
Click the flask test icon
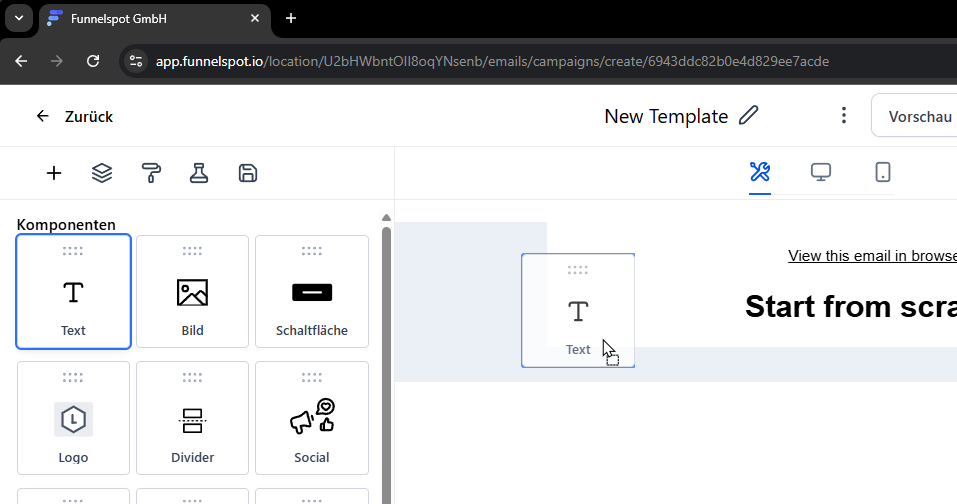(x=199, y=173)
